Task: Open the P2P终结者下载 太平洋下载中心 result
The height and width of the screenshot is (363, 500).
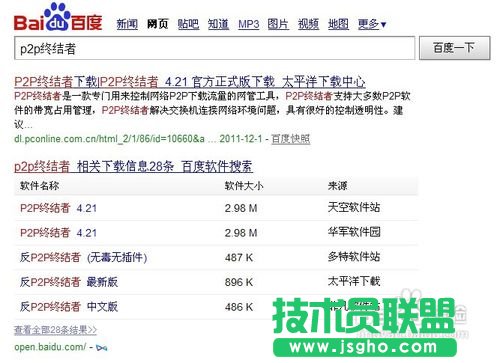Action: (190, 82)
